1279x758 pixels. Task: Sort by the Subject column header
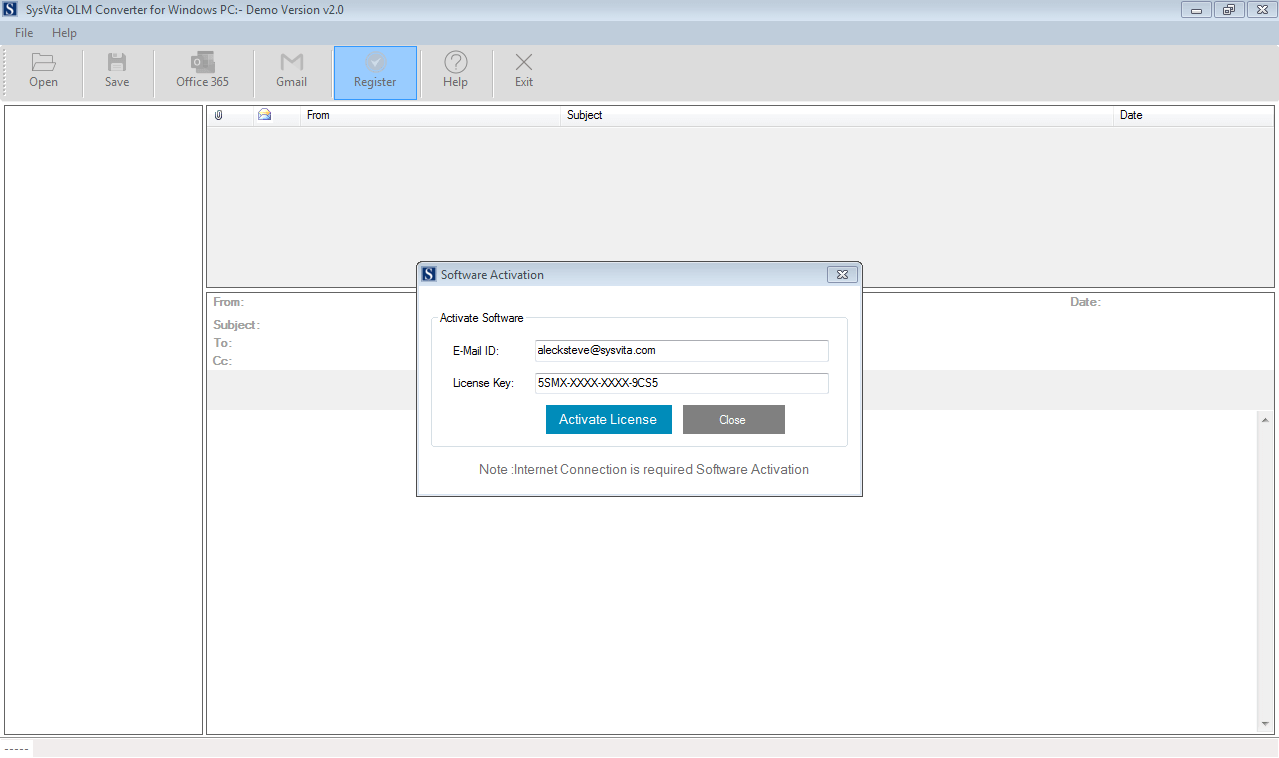coord(838,115)
